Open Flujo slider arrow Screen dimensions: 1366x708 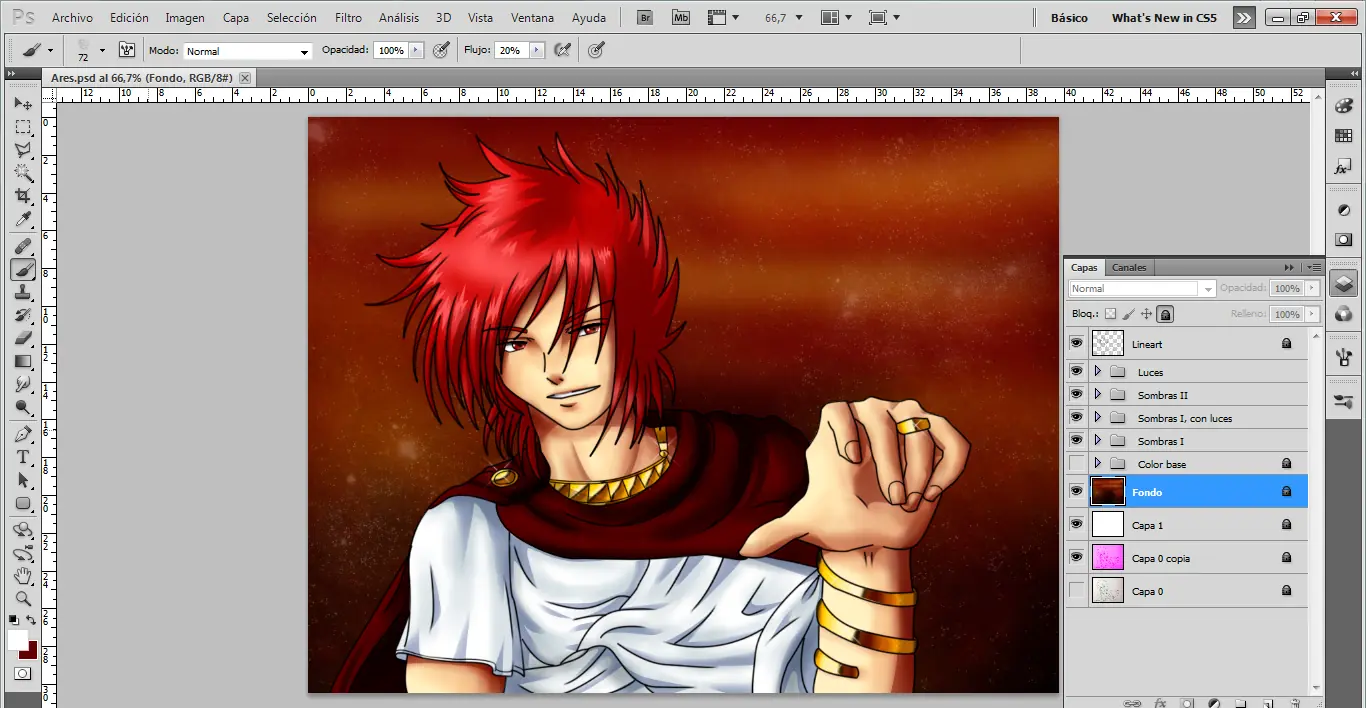[537, 50]
